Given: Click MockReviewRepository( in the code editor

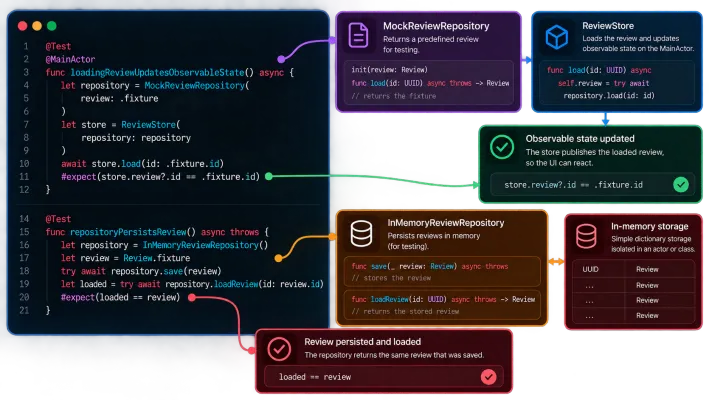Looking at the screenshot, I should coord(197,85).
